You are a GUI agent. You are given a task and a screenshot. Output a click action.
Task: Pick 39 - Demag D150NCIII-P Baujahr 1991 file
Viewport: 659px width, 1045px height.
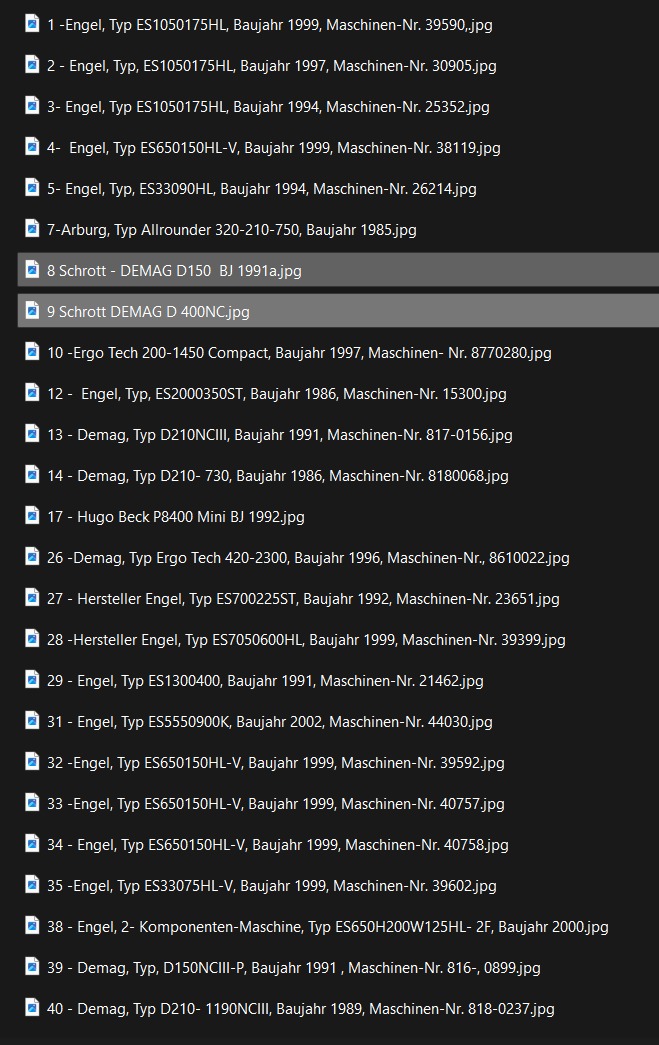tap(293, 968)
